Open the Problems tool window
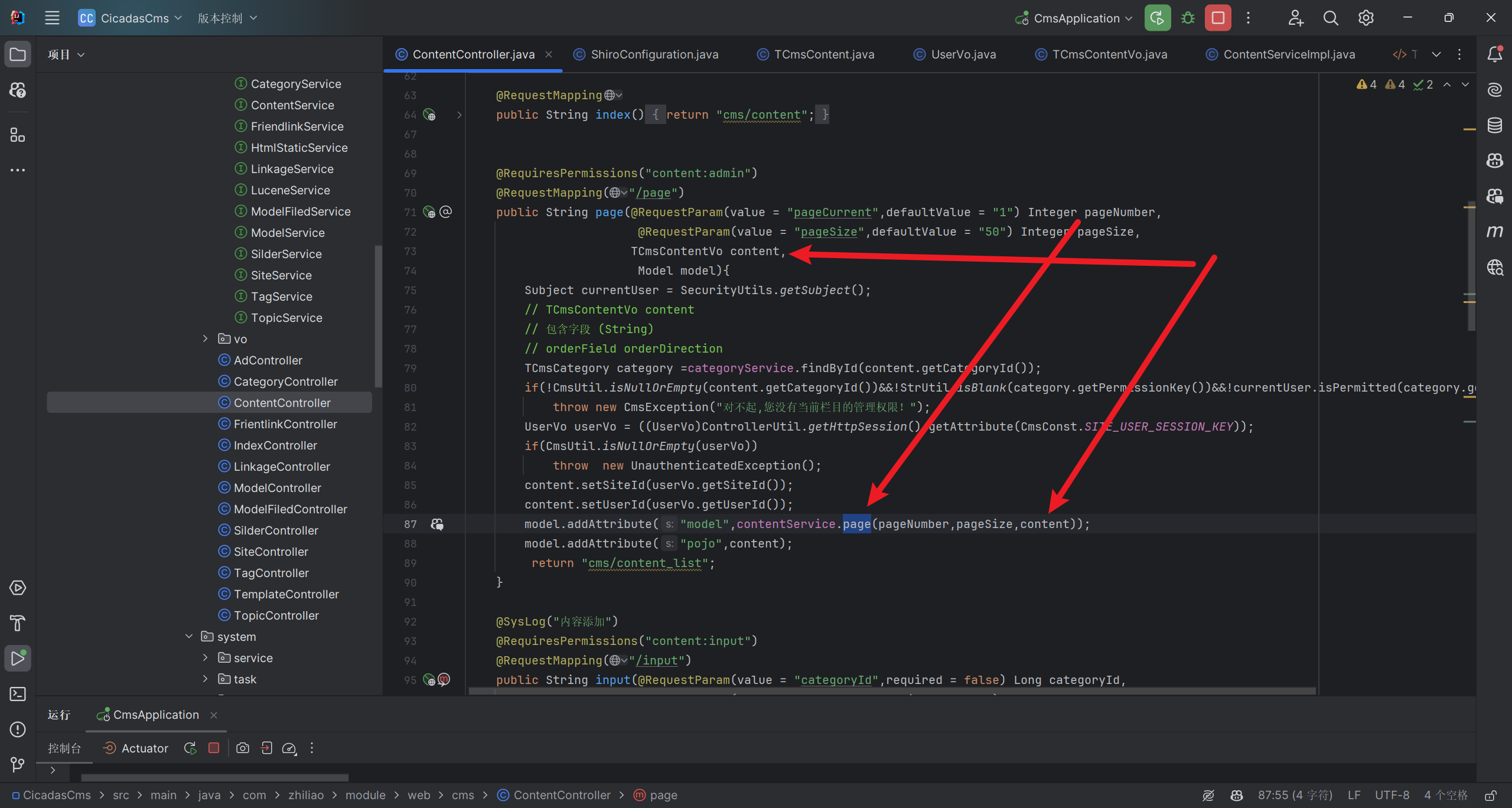The image size is (1512, 808). [18, 729]
